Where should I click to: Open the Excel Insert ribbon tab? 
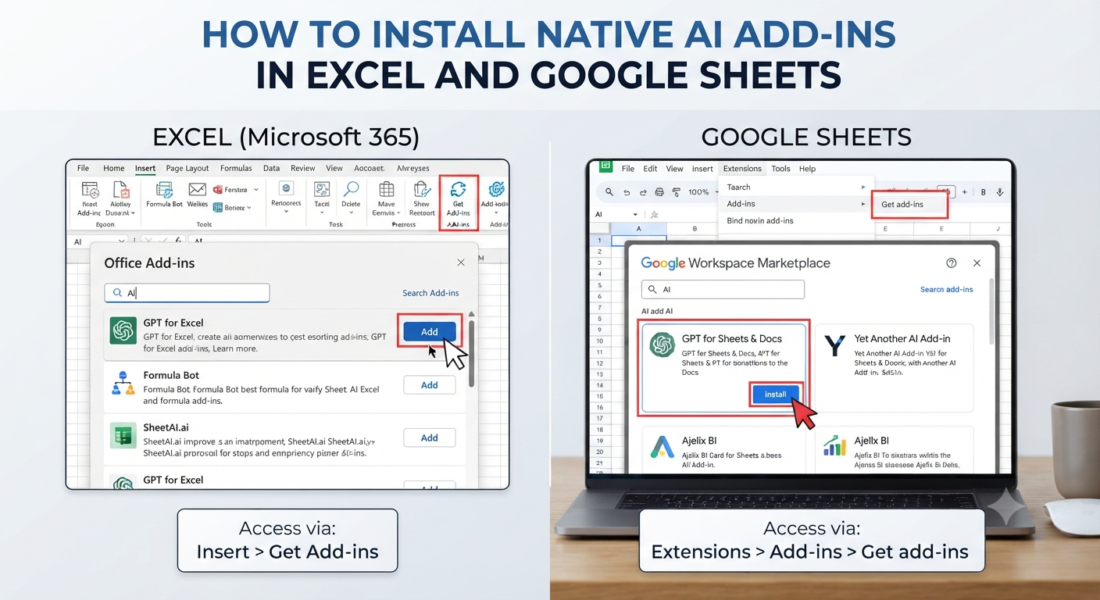[x=145, y=168]
